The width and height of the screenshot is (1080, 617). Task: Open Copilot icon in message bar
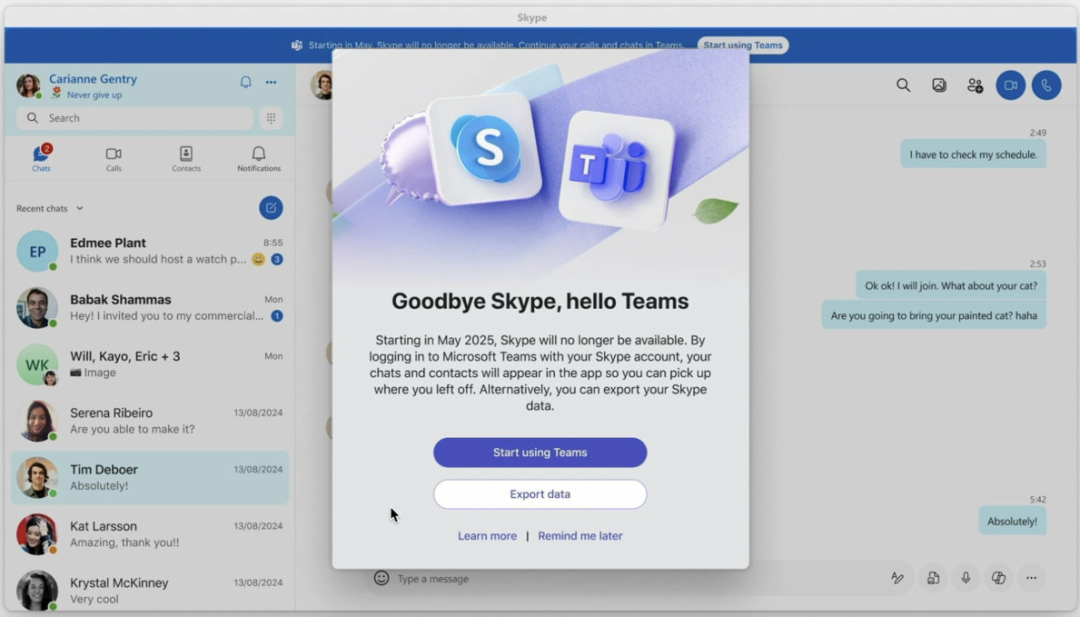click(x=998, y=578)
